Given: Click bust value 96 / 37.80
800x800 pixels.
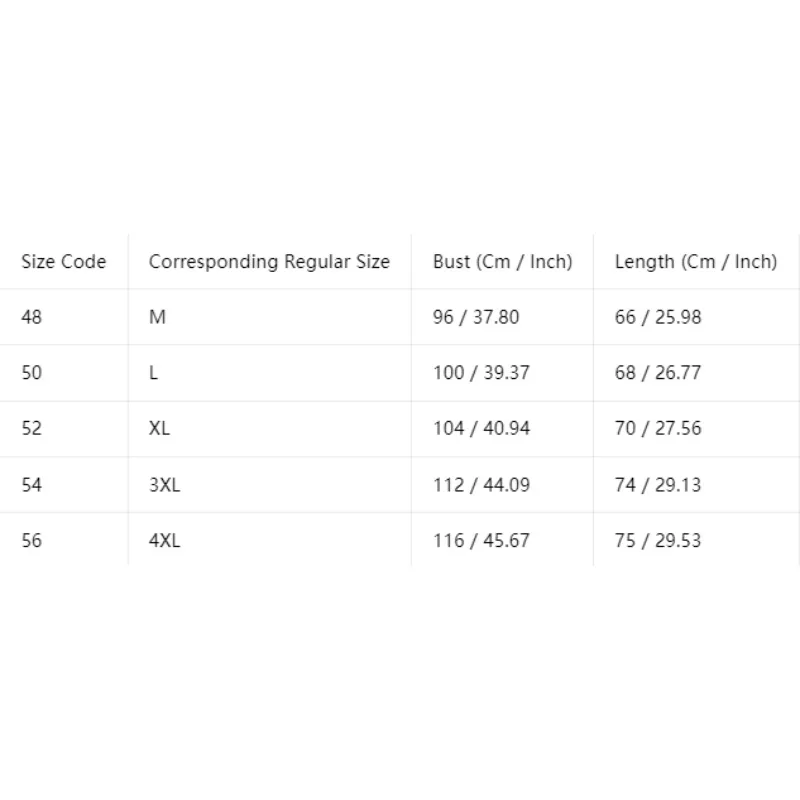Looking at the screenshot, I should coord(476,317).
